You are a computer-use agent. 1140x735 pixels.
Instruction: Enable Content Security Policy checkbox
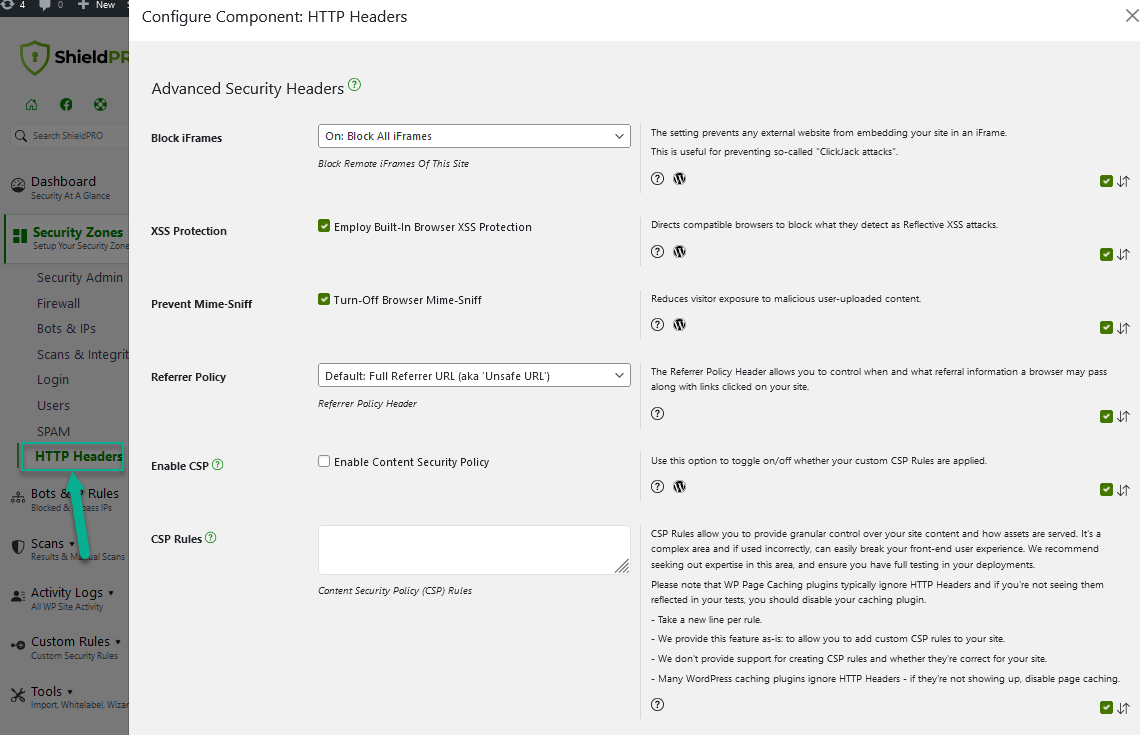point(324,461)
